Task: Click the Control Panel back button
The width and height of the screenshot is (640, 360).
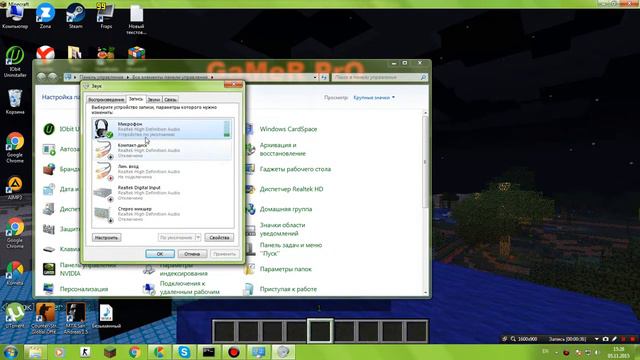Action: point(41,77)
